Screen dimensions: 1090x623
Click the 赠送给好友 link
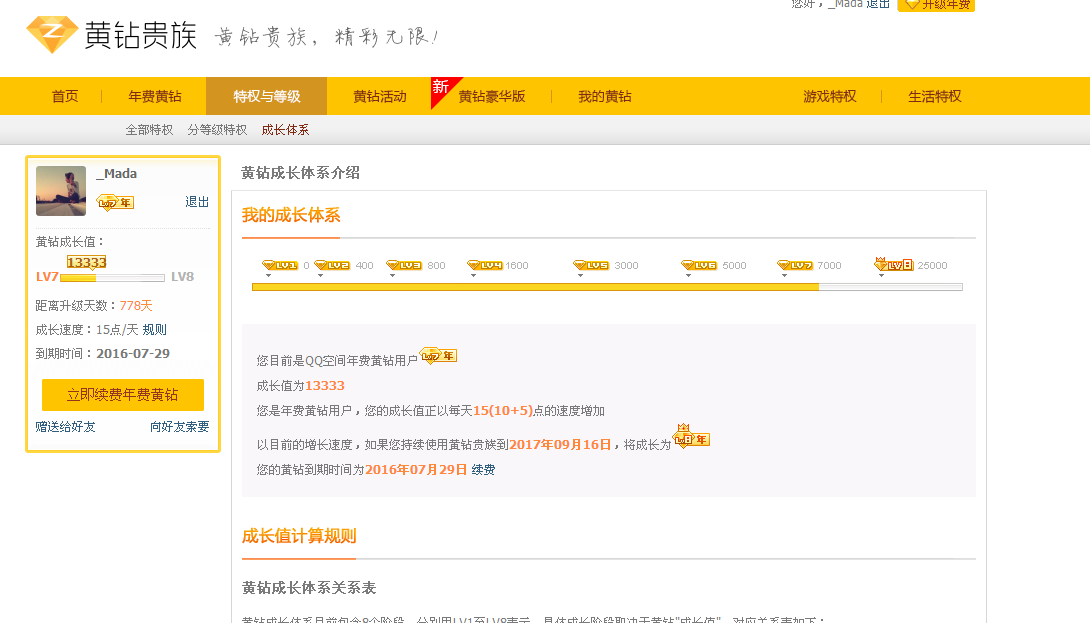[x=65, y=426]
